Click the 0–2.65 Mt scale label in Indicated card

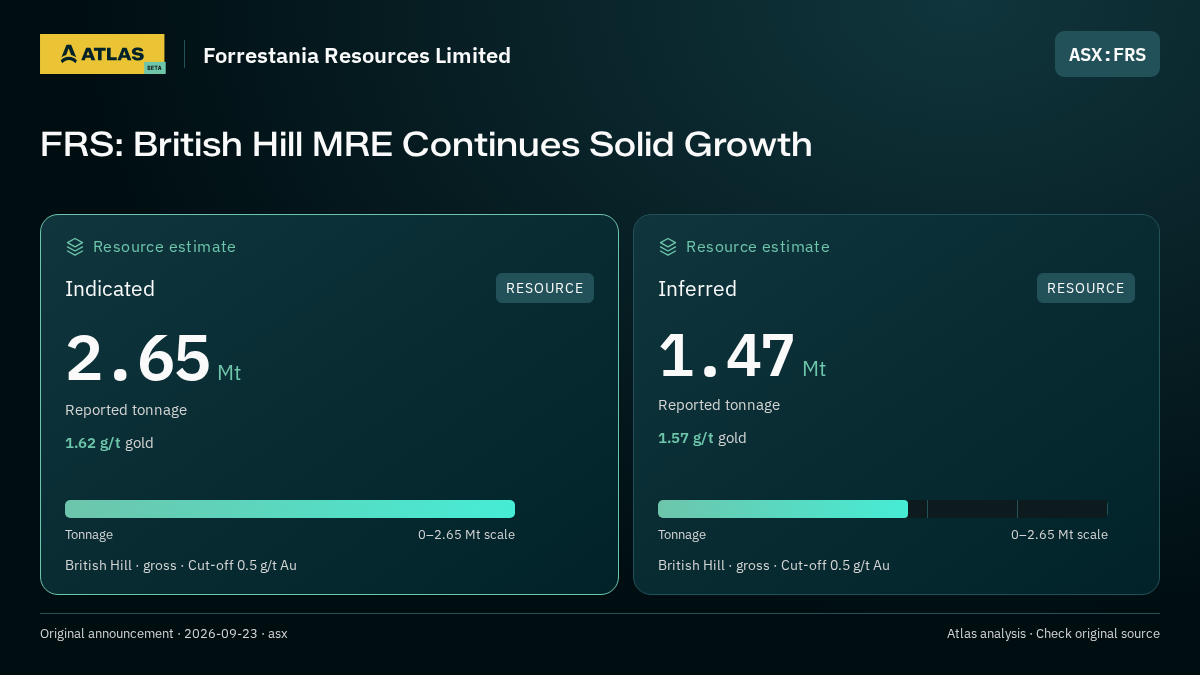click(466, 535)
